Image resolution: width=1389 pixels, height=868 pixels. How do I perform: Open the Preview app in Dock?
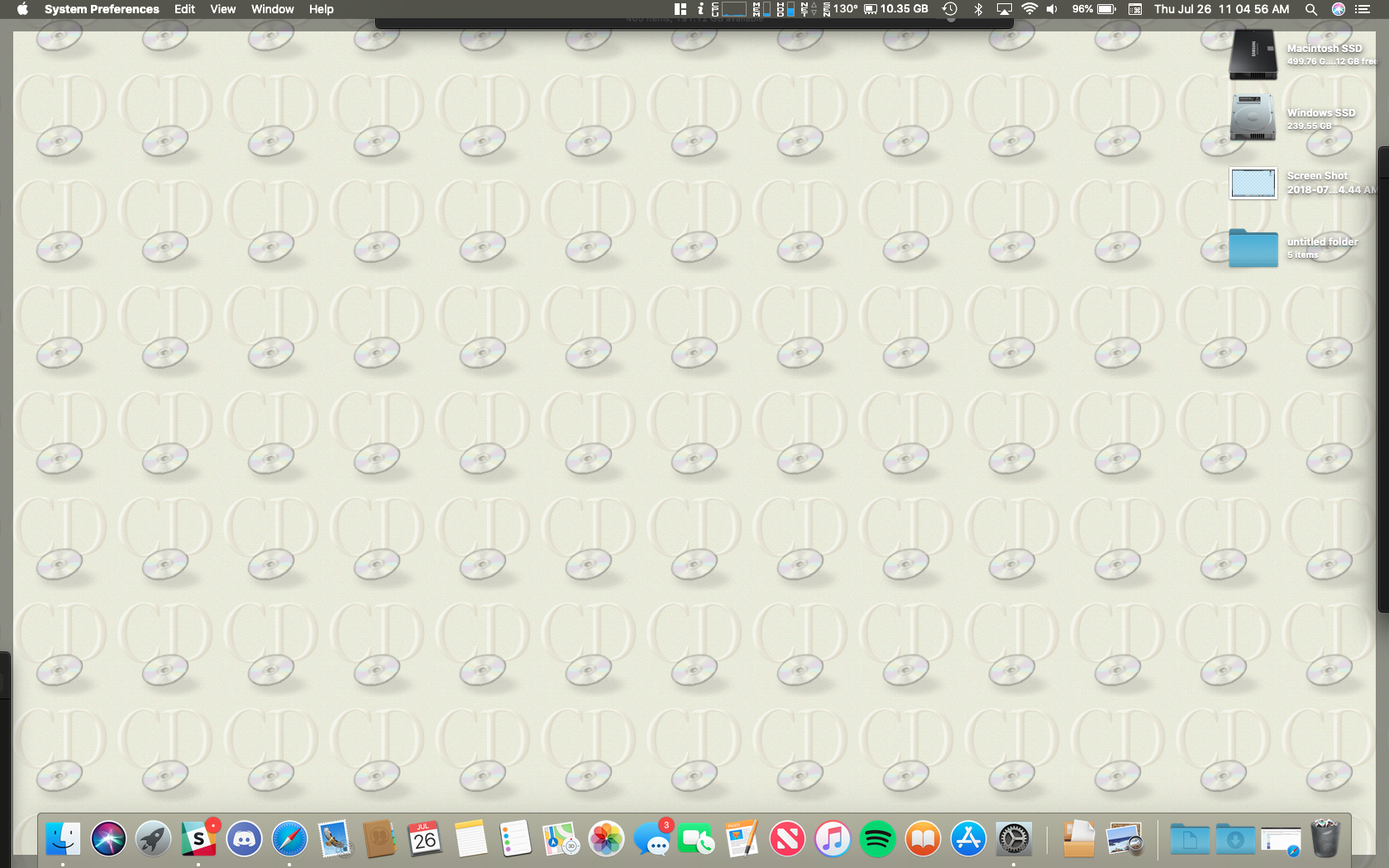point(1124,839)
